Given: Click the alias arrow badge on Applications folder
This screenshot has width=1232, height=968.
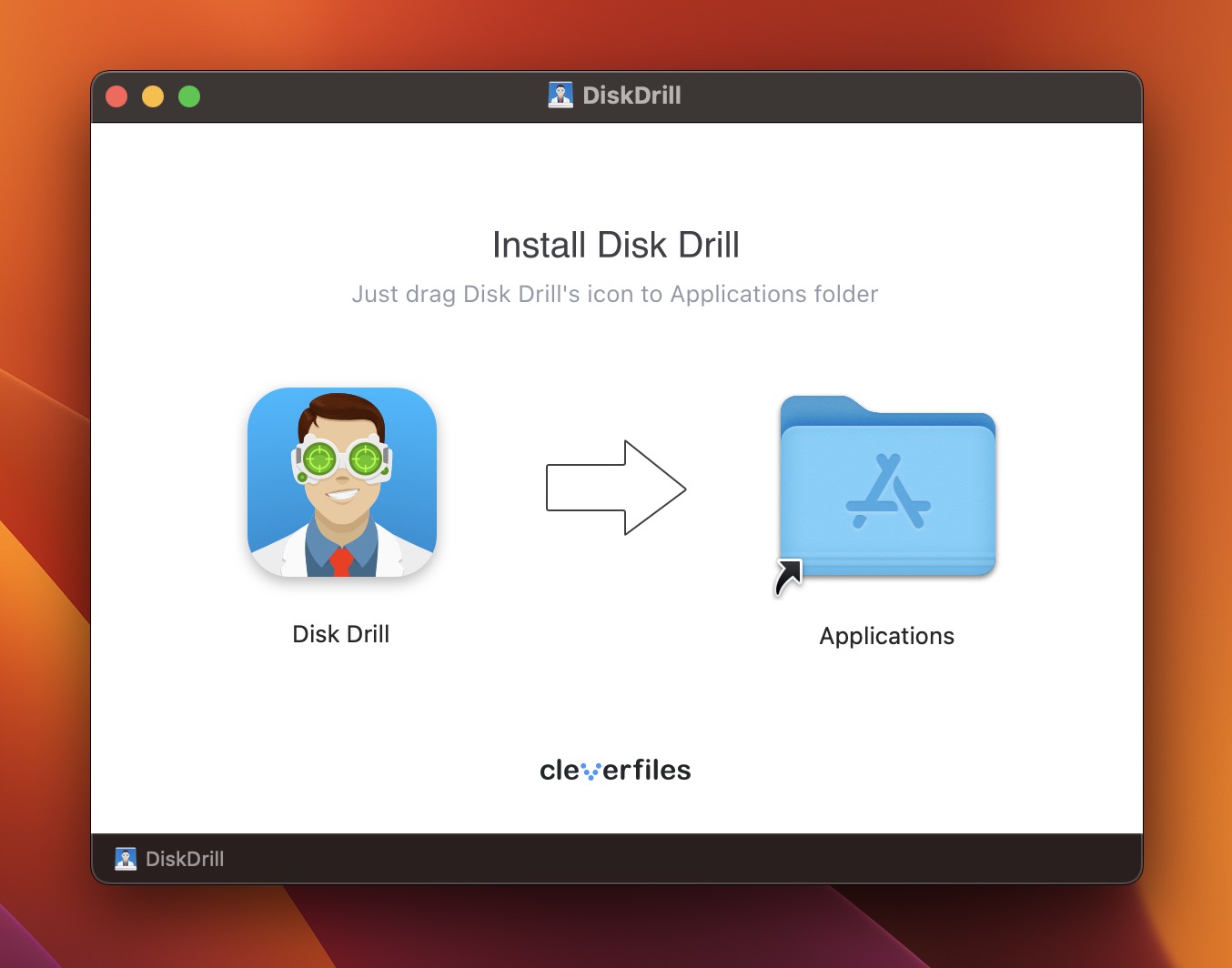Looking at the screenshot, I should (x=788, y=578).
